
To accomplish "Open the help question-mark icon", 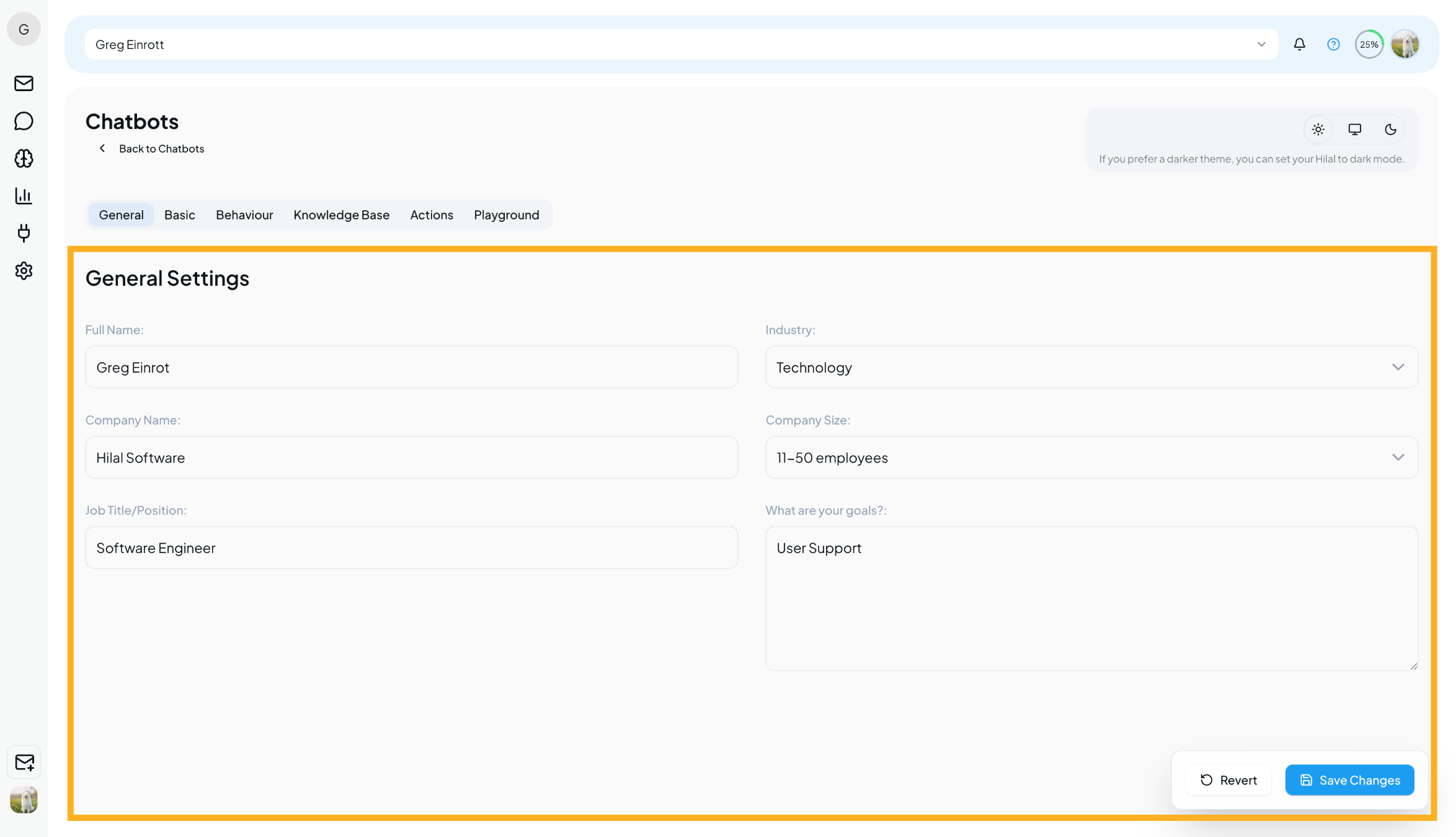I will tap(1333, 44).
